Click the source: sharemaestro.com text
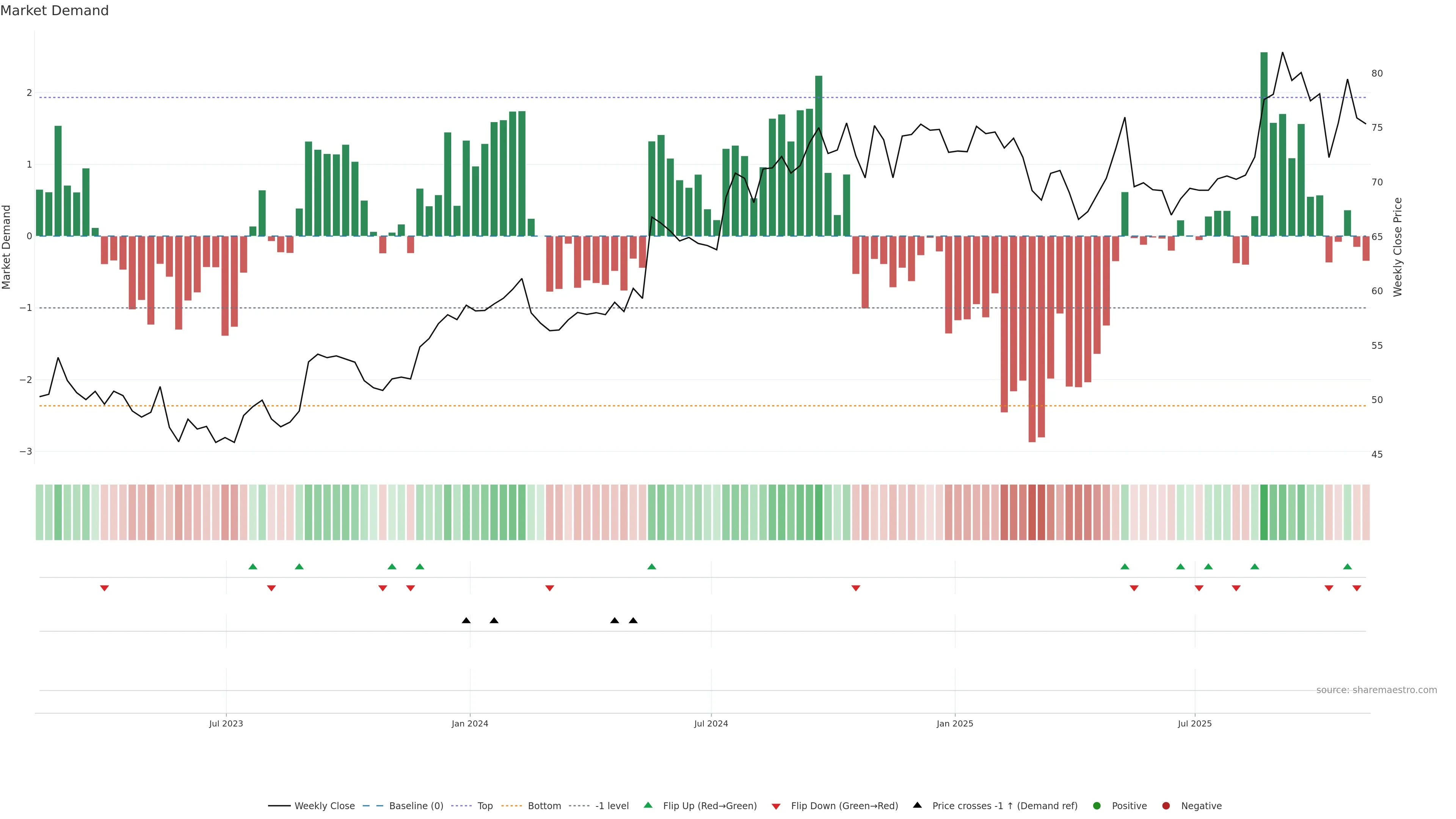The image size is (1456, 819). click(1376, 690)
